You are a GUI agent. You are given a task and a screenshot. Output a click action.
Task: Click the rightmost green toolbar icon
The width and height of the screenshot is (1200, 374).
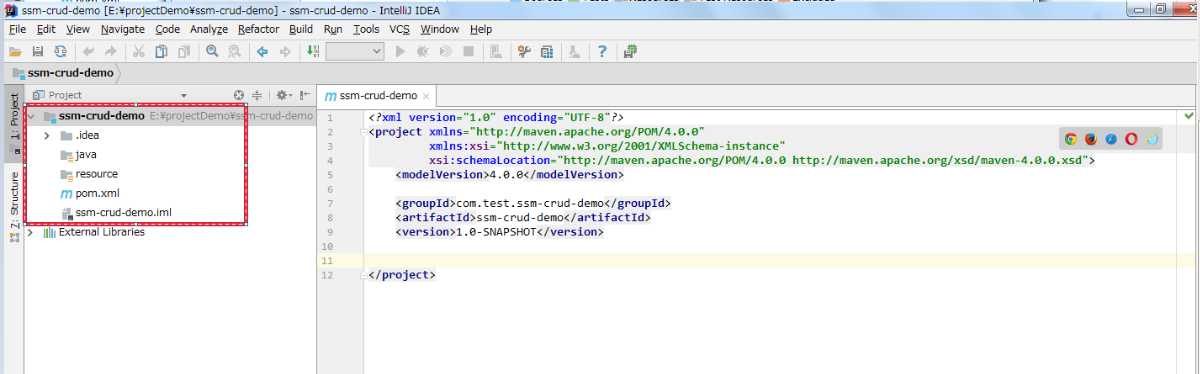[x=630, y=51]
